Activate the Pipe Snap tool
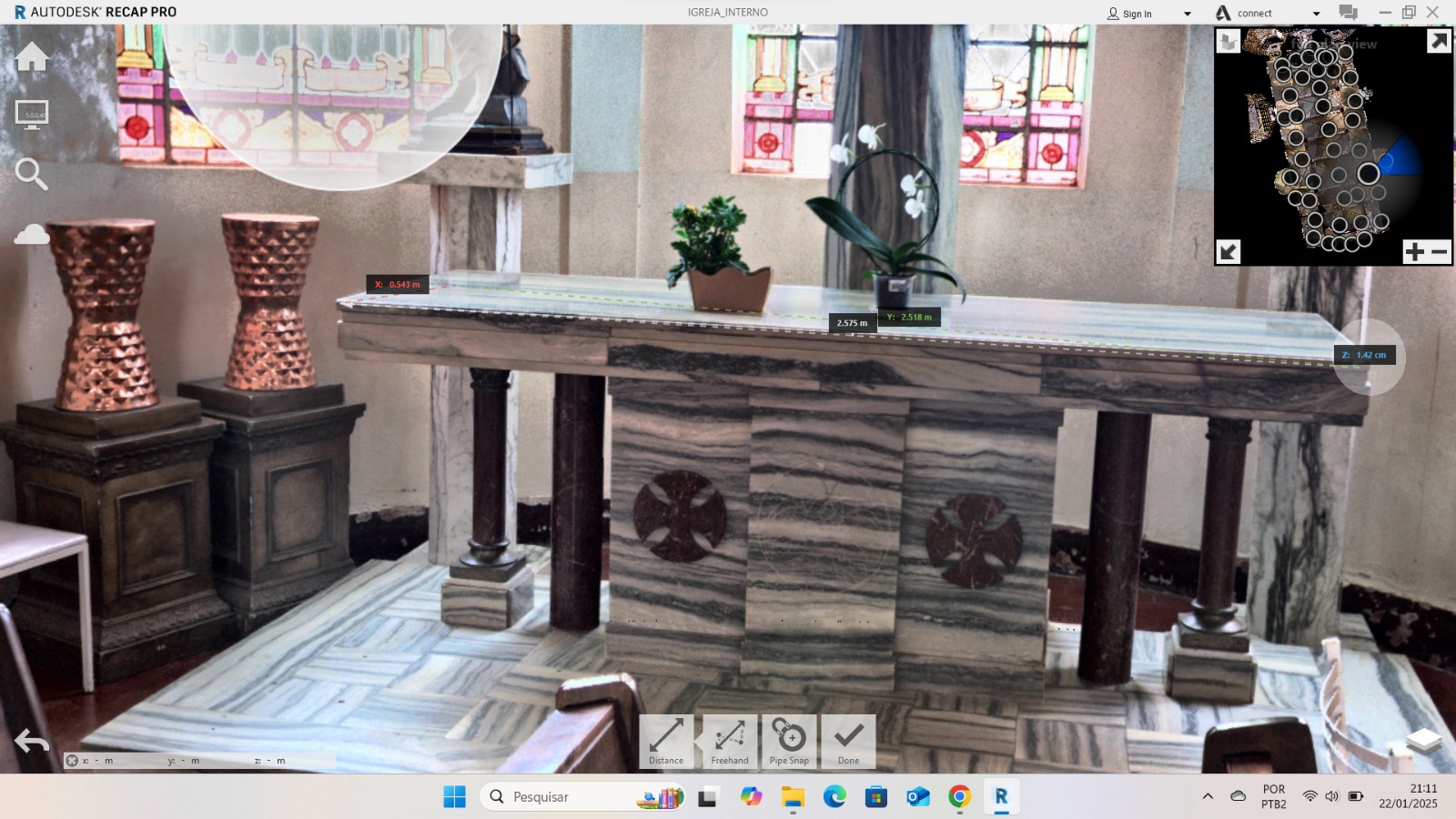1456x819 pixels. pos(789,741)
